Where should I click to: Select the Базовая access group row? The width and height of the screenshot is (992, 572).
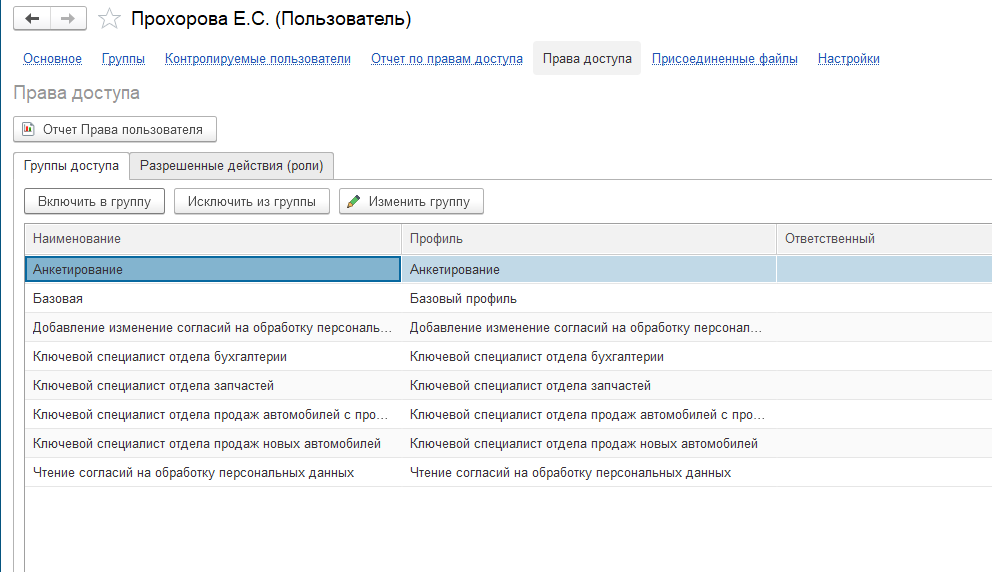pos(509,299)
